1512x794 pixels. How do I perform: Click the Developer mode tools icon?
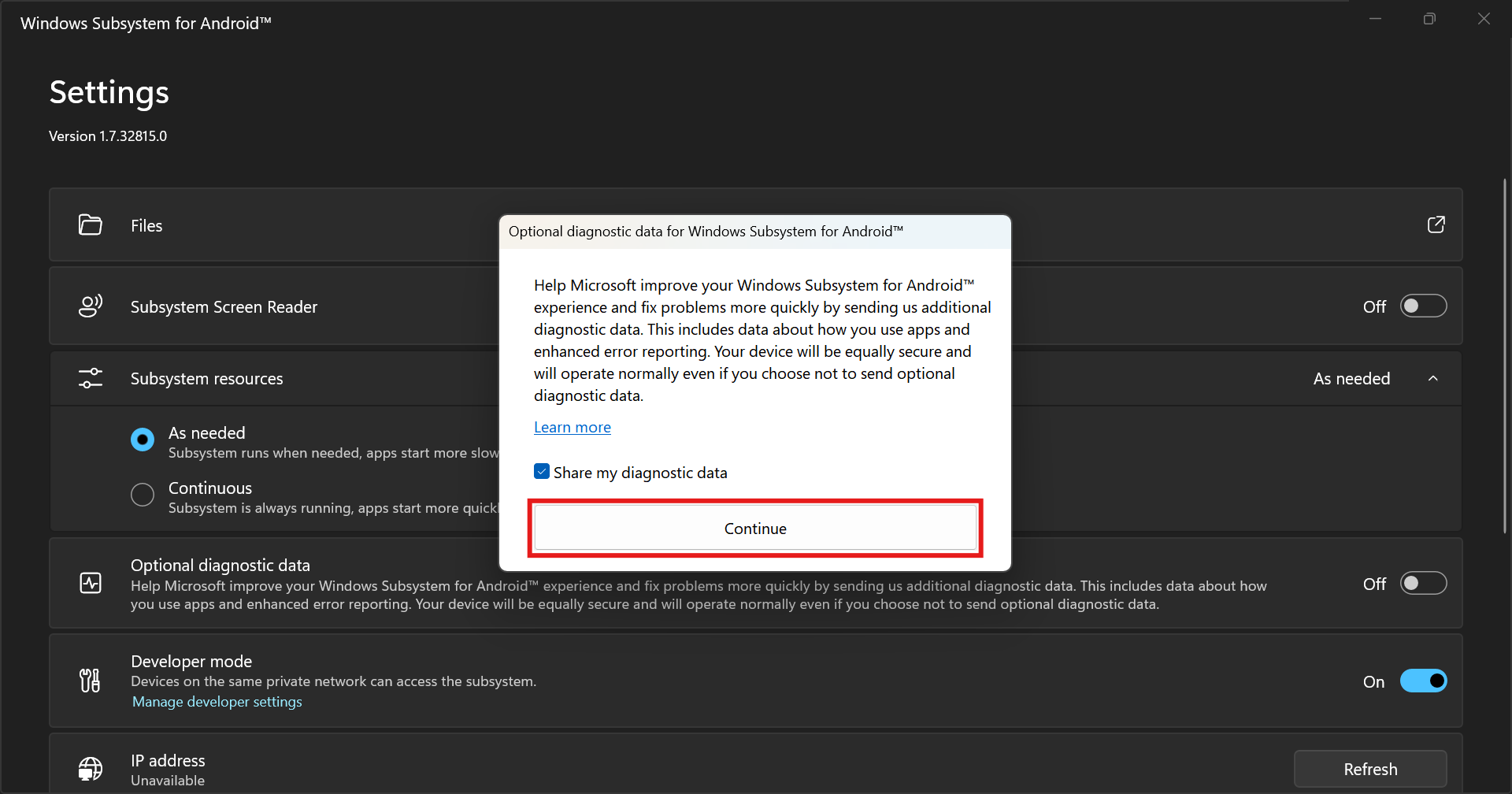pos(91,681)
